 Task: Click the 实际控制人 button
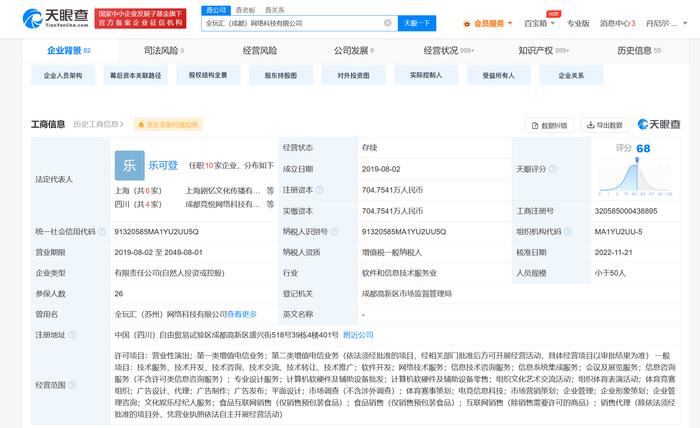click(426, 75)
